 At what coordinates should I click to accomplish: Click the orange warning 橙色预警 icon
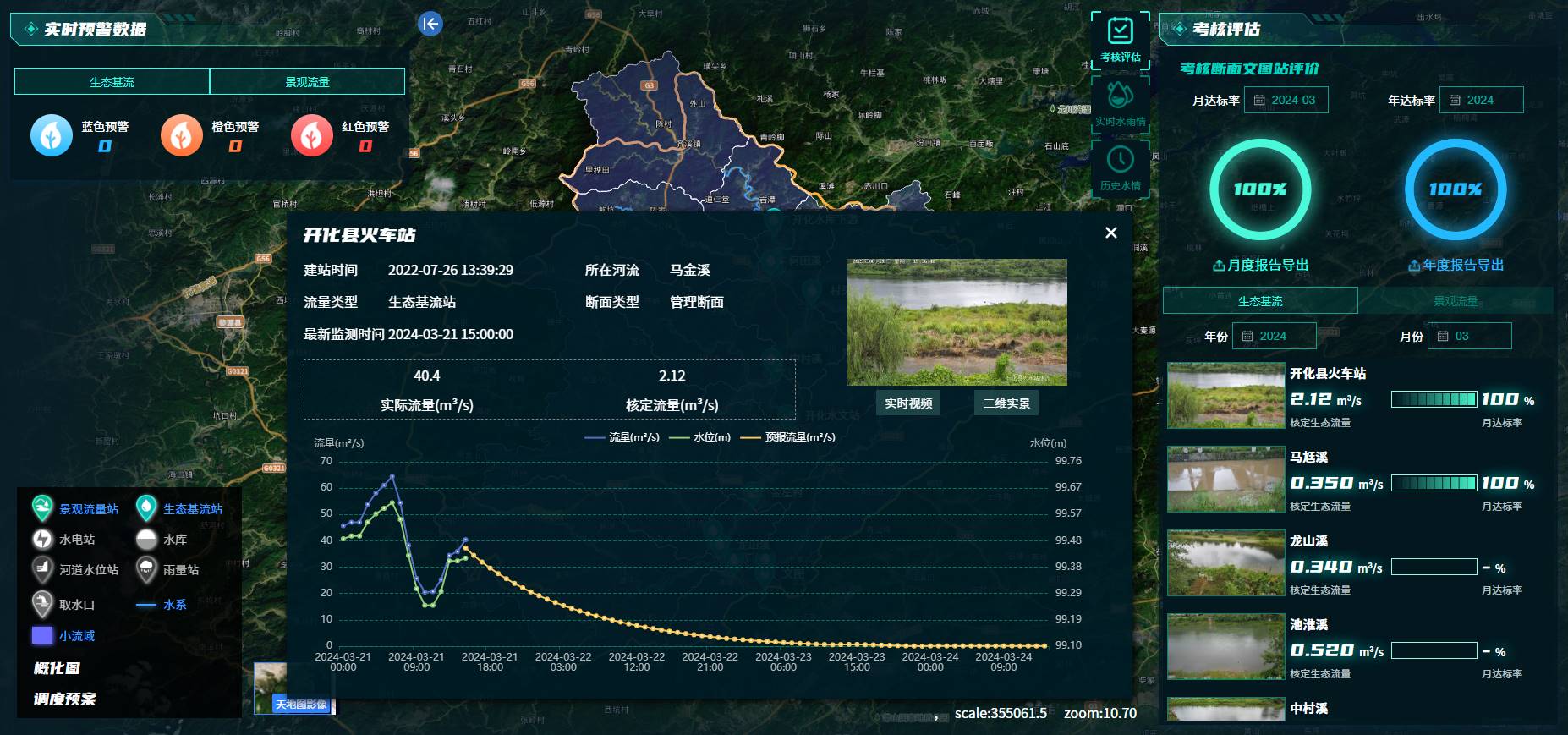pyautogui.click(x=182, y=135)
